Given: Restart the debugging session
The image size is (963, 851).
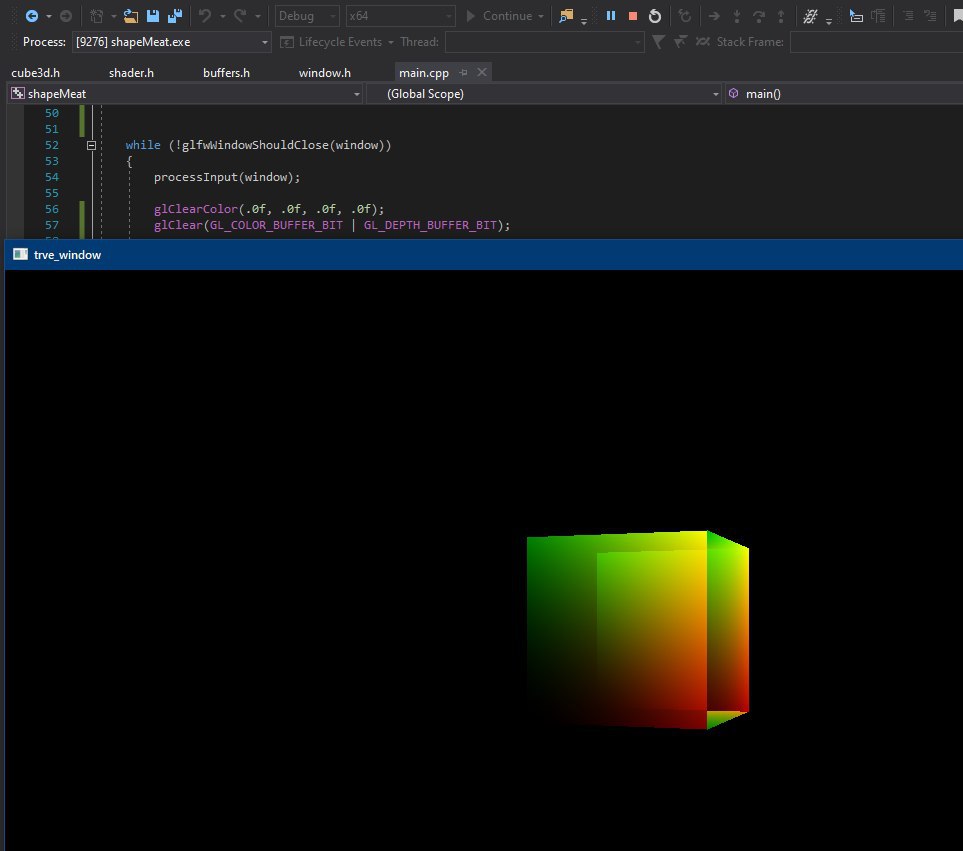Looking at the screenshot, I should tap(654, 16).
